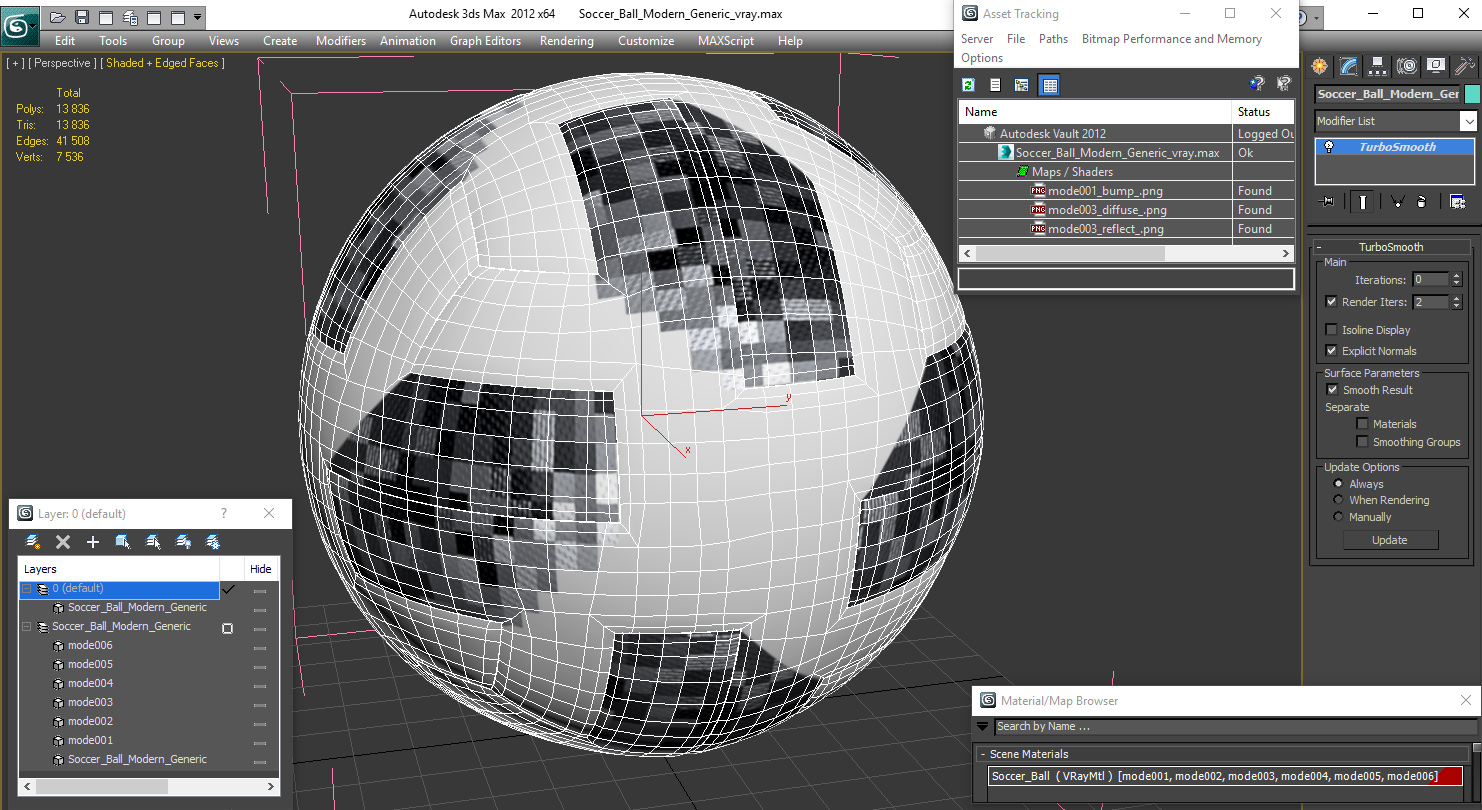Click Search by Name field in Material Browser
The height and width of the screenshot is (810, 1482).
(1234, 727)
